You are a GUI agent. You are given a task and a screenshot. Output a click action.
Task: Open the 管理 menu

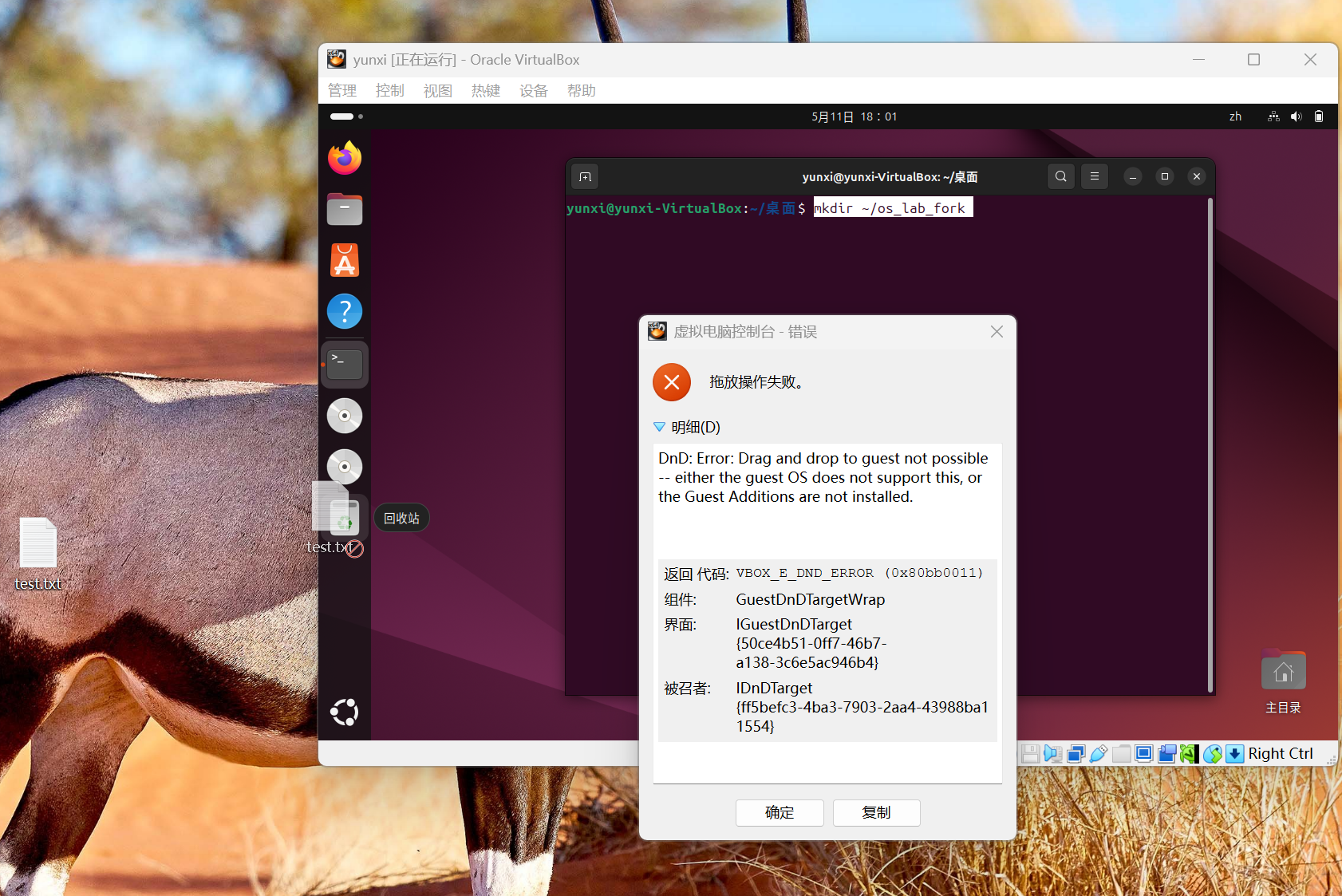(342, 91)
